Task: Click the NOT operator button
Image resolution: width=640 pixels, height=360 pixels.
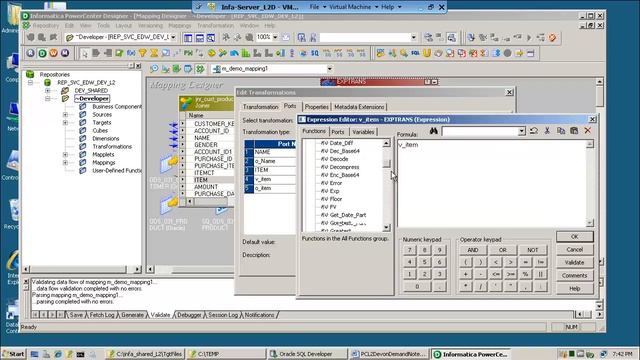Action: (x=532, y=250)
